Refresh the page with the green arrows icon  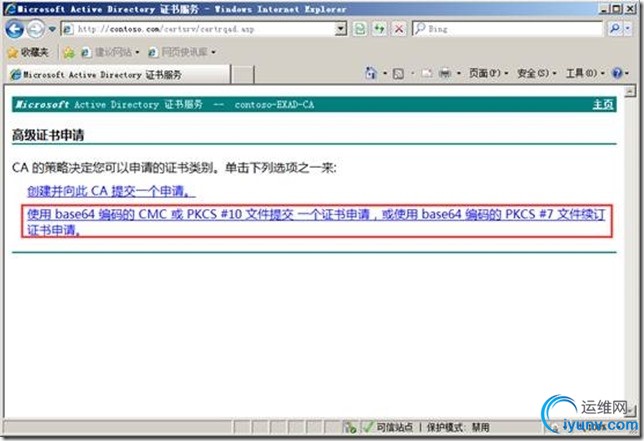pos(379,29)
